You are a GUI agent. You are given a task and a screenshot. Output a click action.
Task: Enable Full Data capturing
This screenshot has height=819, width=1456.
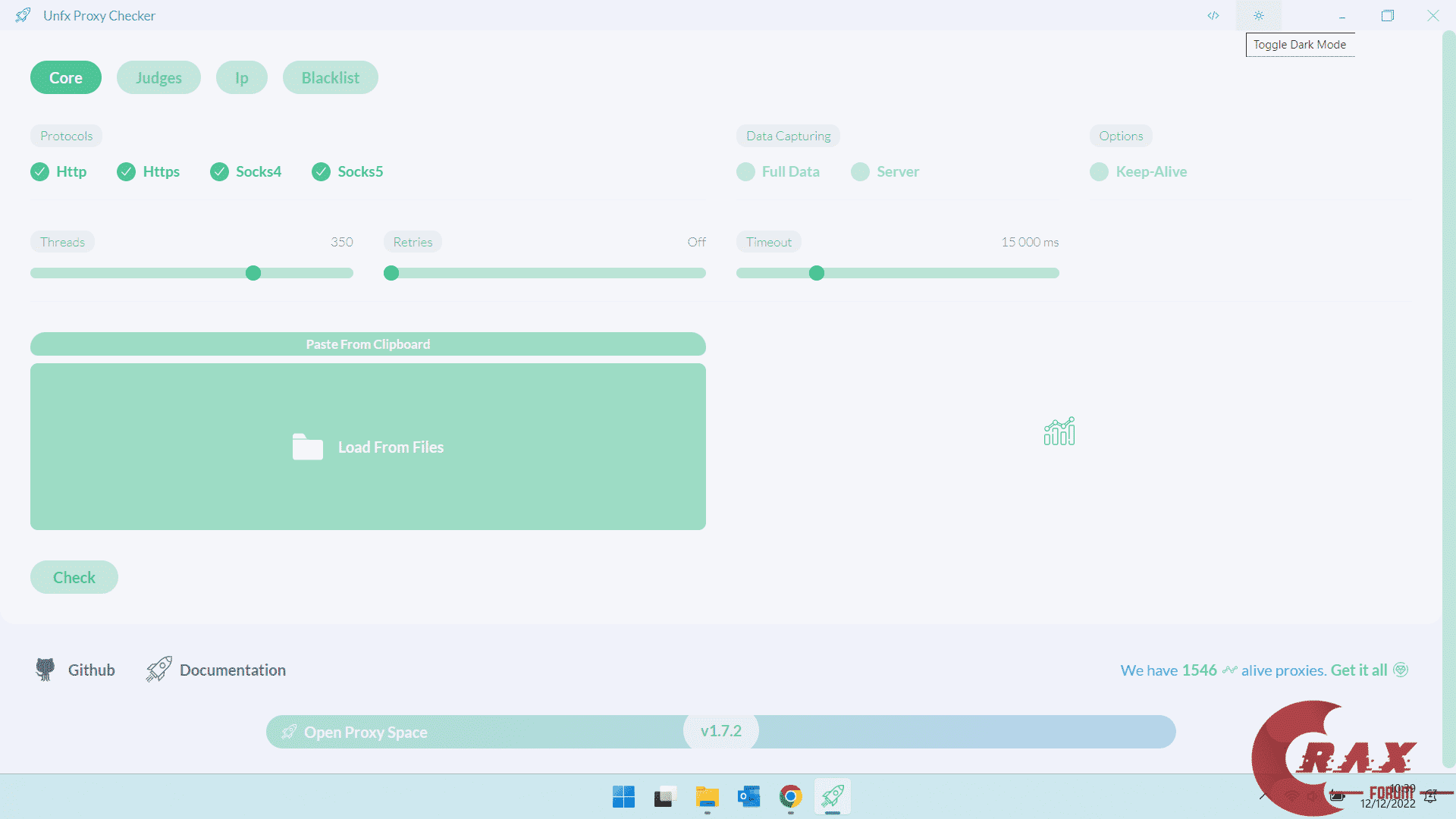click(745, 172)
